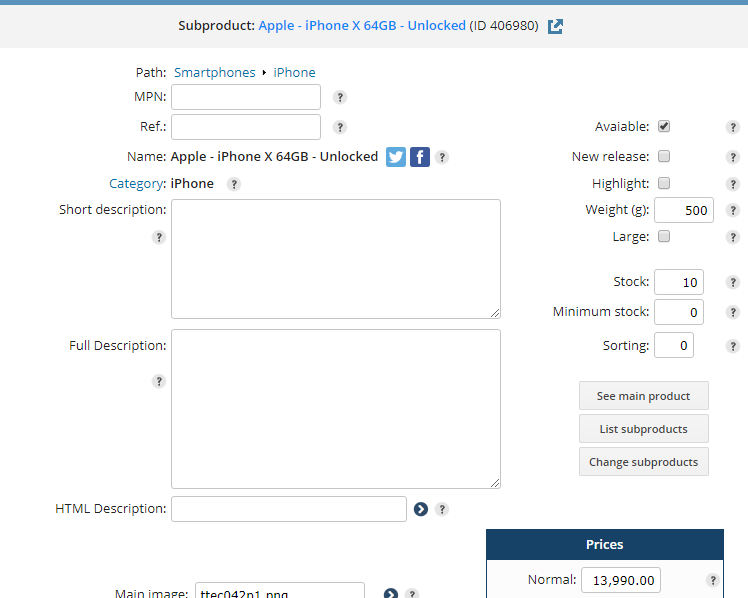Show help for Weight (g) field
Screen dimensions: 748x598
[733, 210]
